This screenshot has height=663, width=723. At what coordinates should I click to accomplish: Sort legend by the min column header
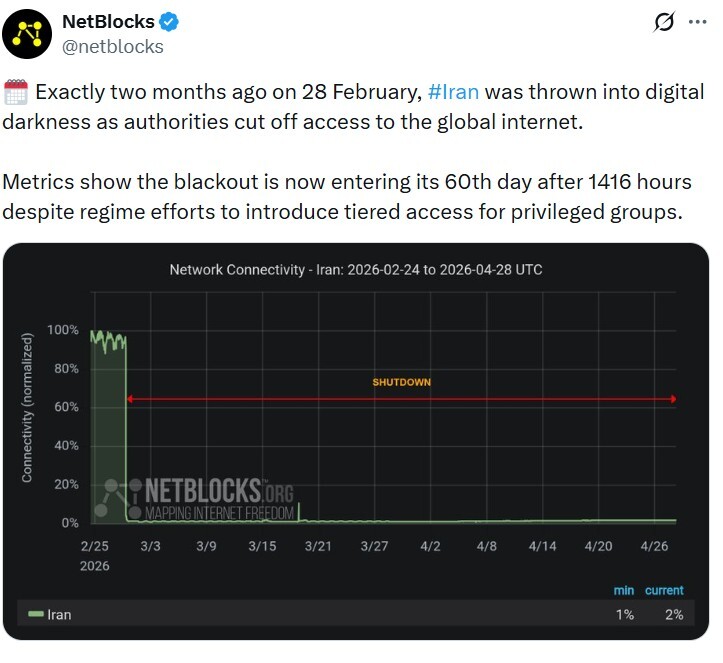pos(624,590)
